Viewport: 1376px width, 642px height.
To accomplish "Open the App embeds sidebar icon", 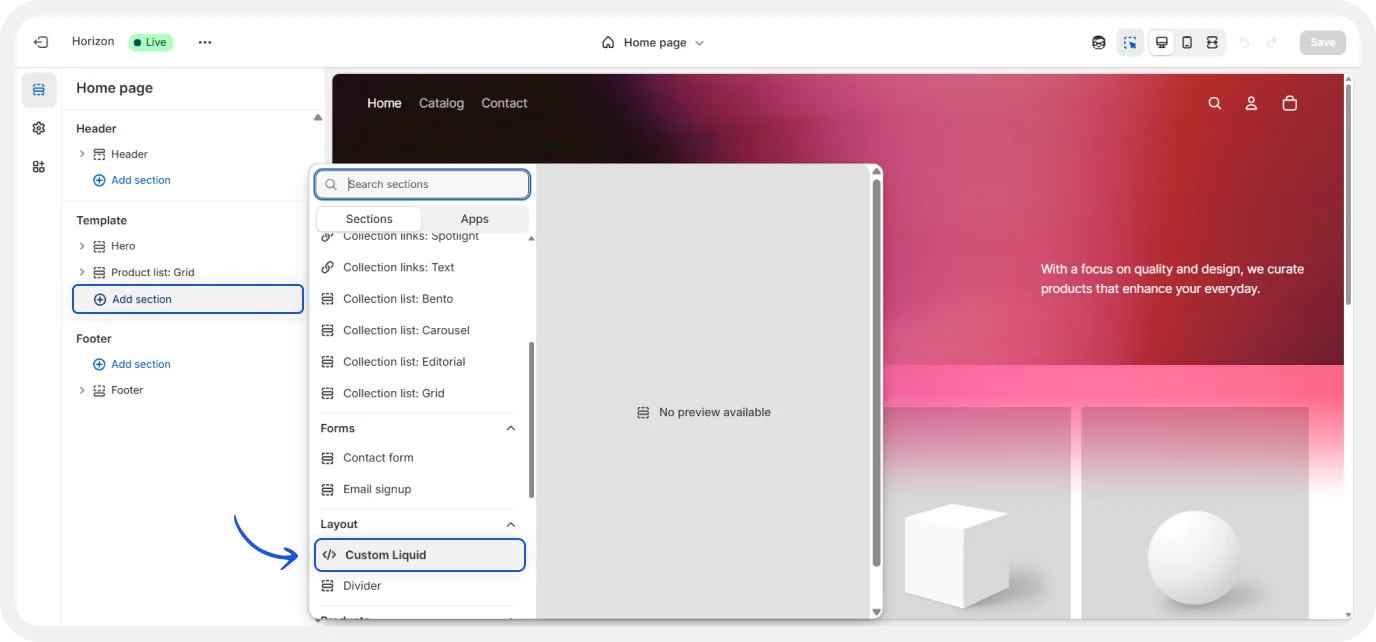I will [x=39, y=167].
